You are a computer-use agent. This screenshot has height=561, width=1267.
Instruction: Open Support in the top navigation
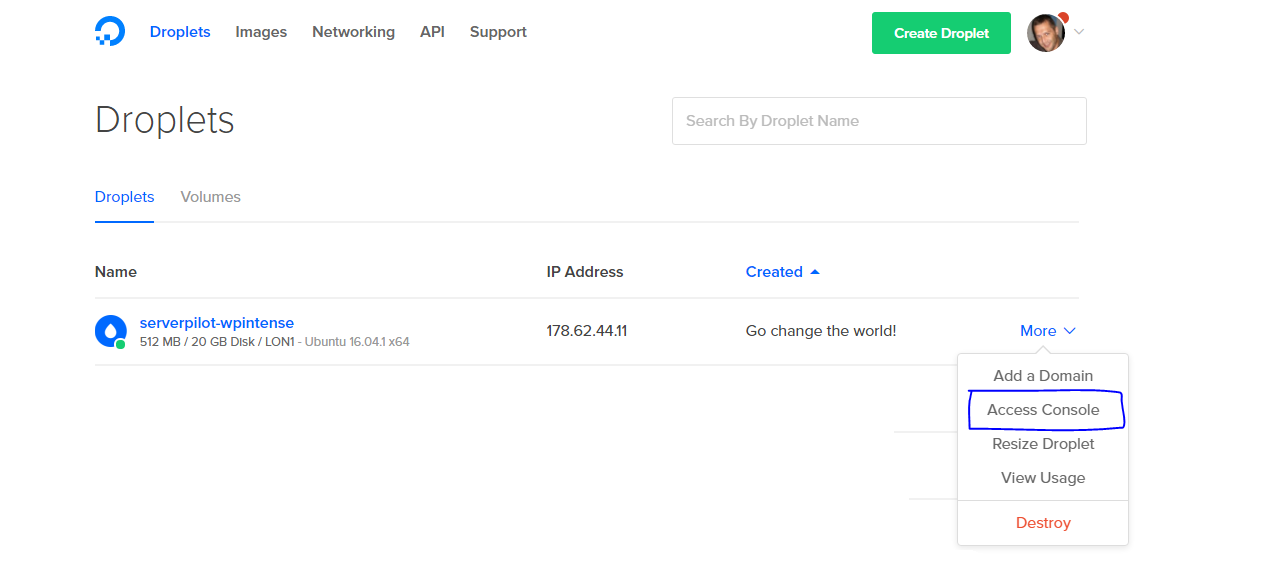[x=498, y=32]
